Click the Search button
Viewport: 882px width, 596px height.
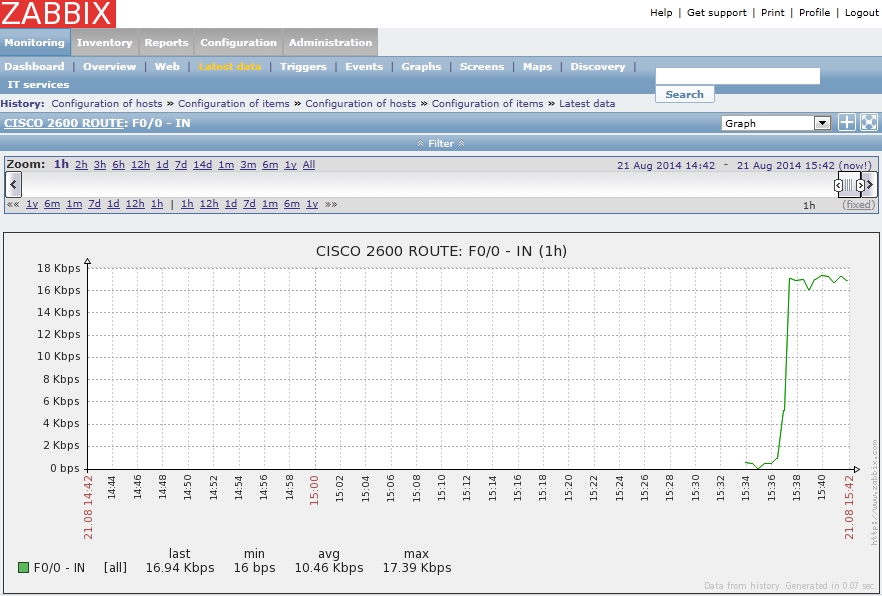click(x=685, y=94)
